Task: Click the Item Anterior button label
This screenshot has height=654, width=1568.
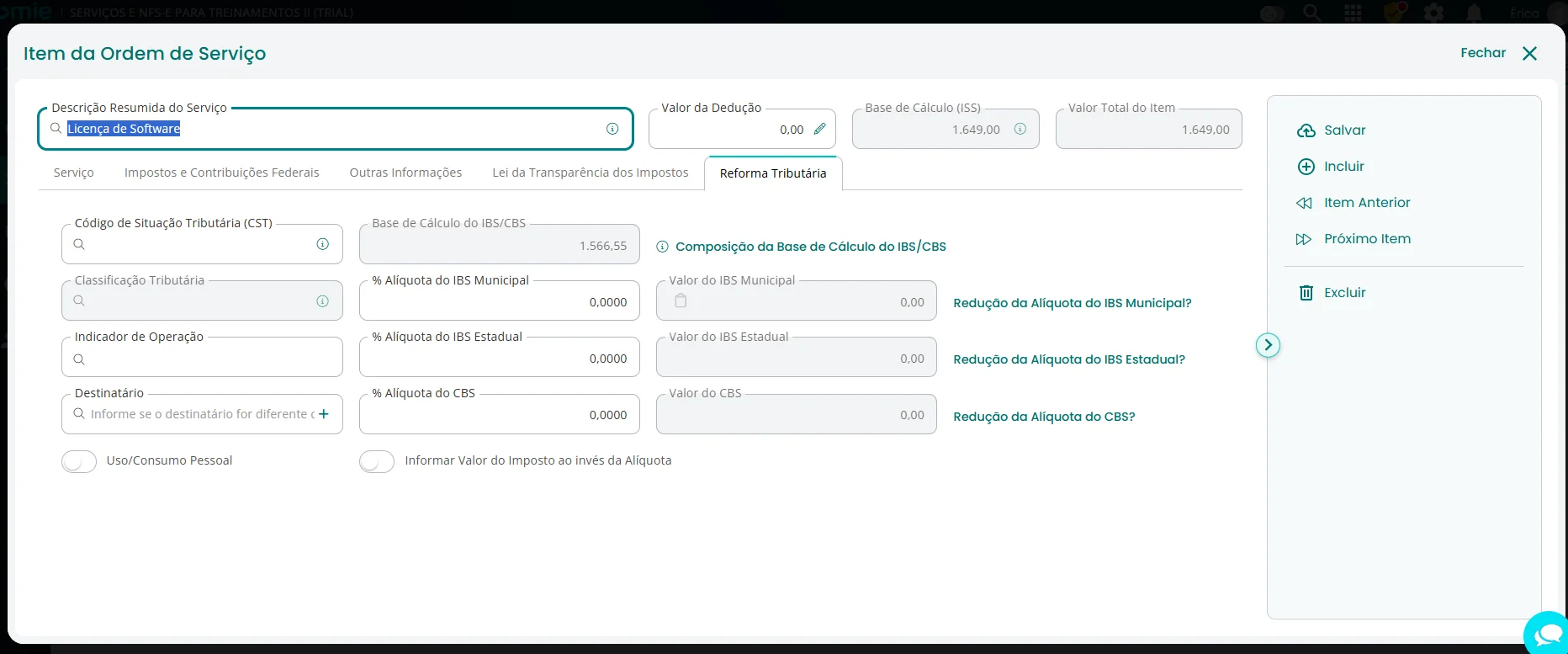Action: point(1367,203)
